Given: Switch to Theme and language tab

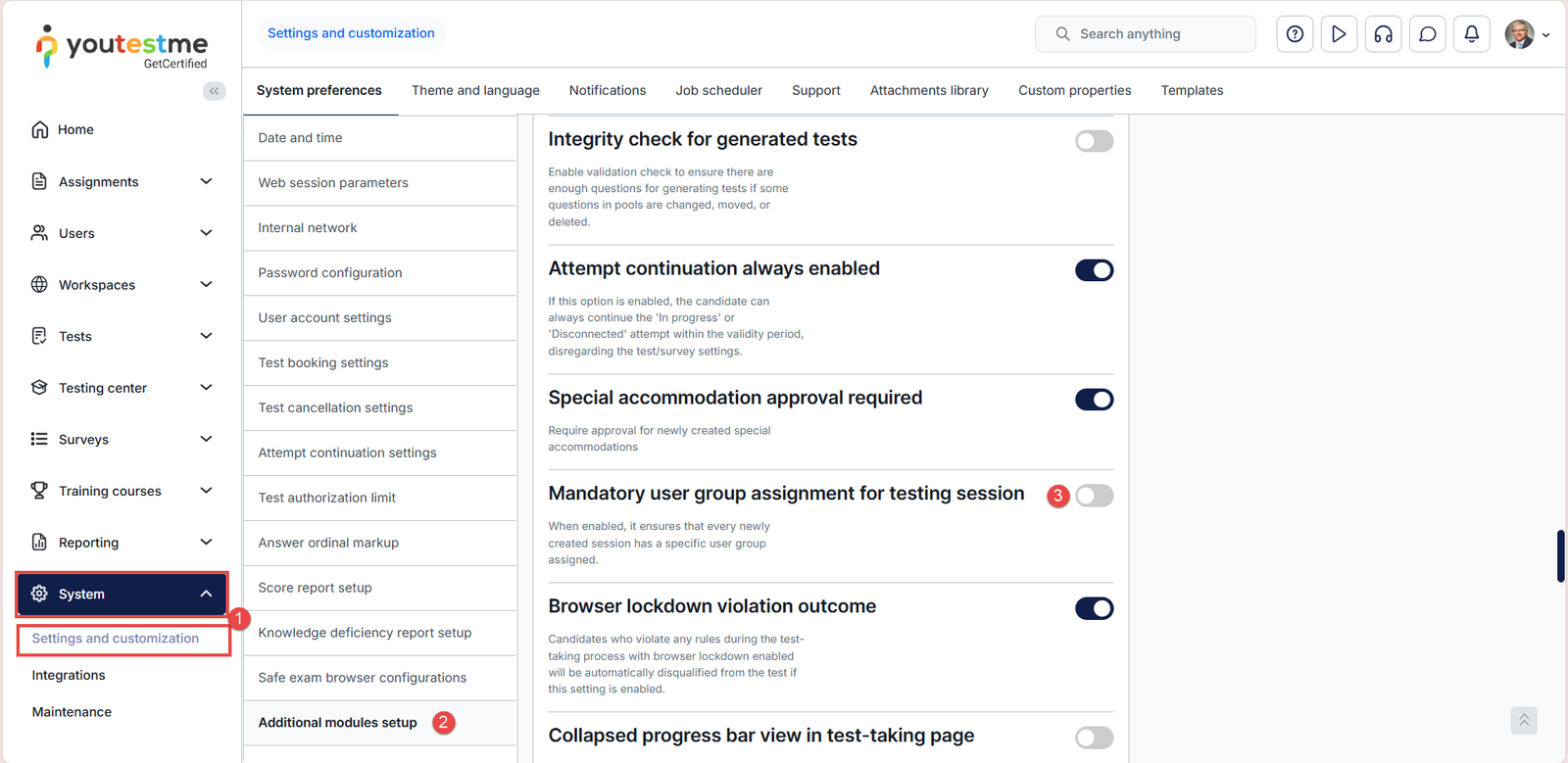Looking at the screenshot, I should pos(475,90).
